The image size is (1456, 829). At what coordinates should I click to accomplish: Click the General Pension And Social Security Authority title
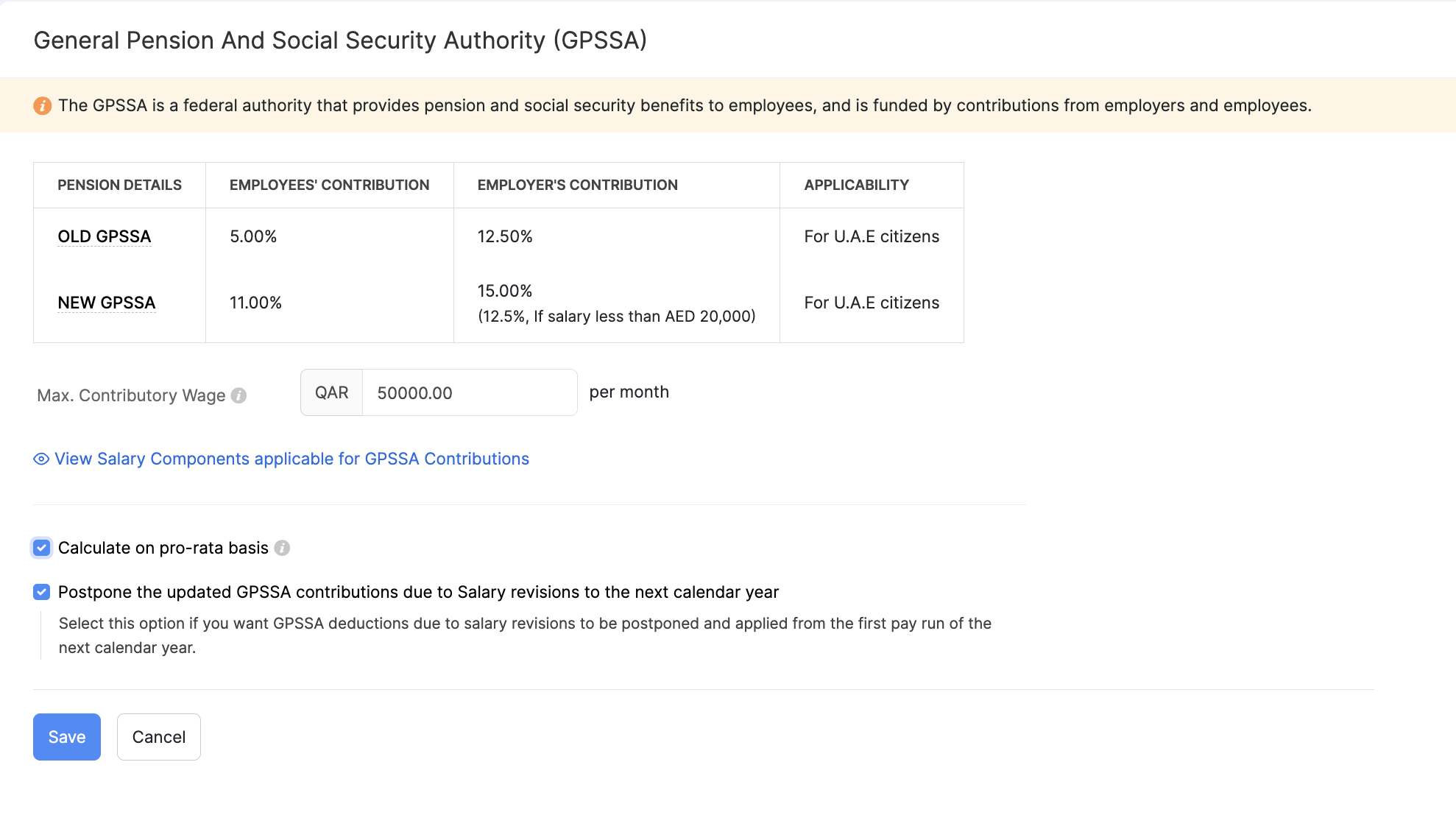(x=340, y=40)
